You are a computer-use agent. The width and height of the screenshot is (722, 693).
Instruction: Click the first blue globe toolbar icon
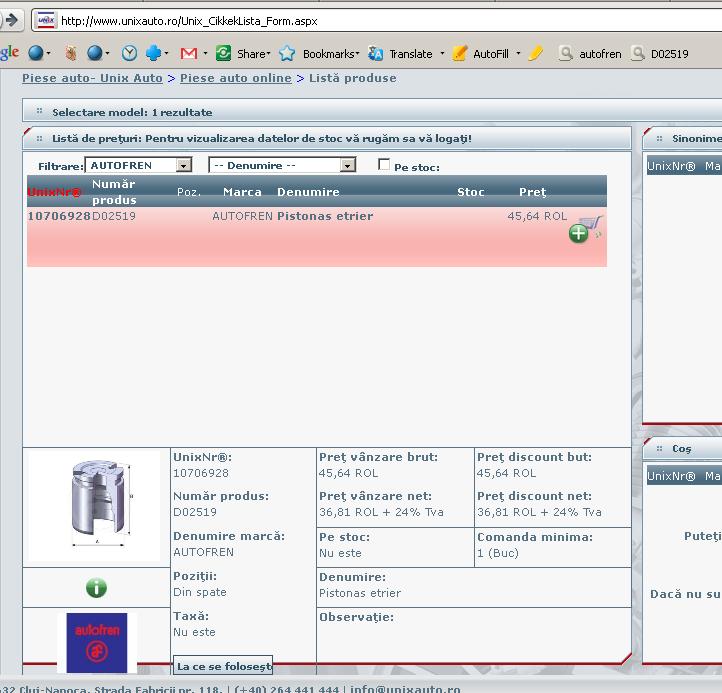coord(35,53)
